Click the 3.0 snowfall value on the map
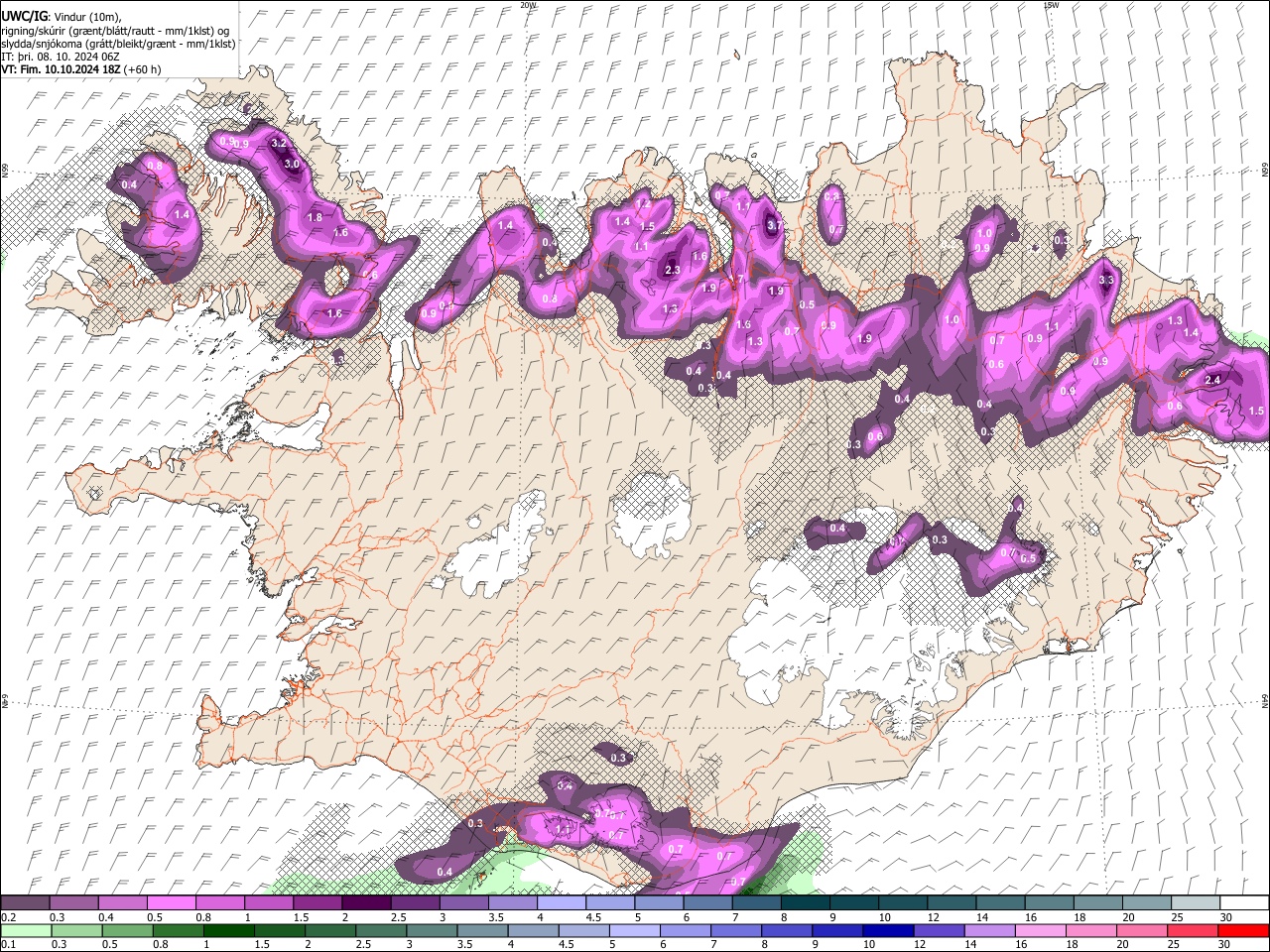1270x952 pixels. point(292,164)
